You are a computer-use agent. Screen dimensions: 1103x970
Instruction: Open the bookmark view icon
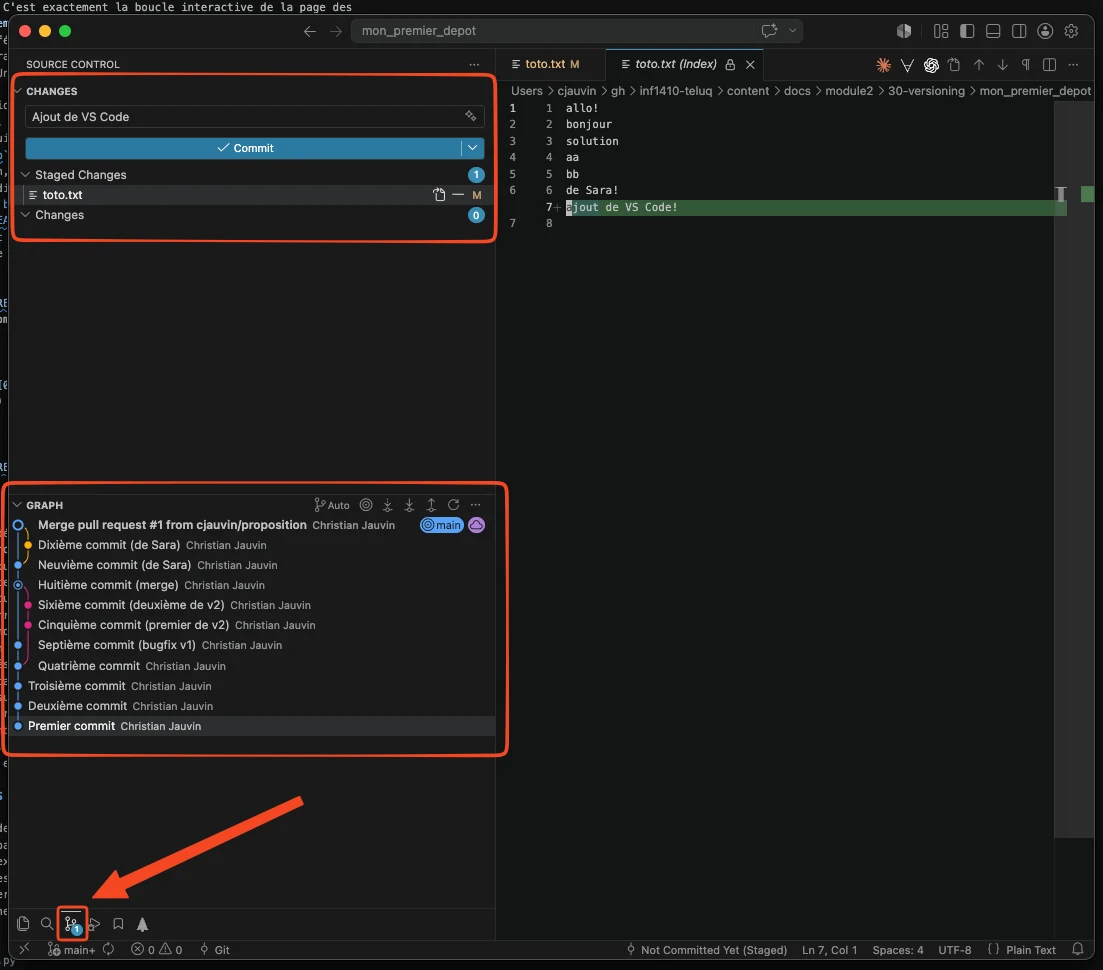(118, 924)
